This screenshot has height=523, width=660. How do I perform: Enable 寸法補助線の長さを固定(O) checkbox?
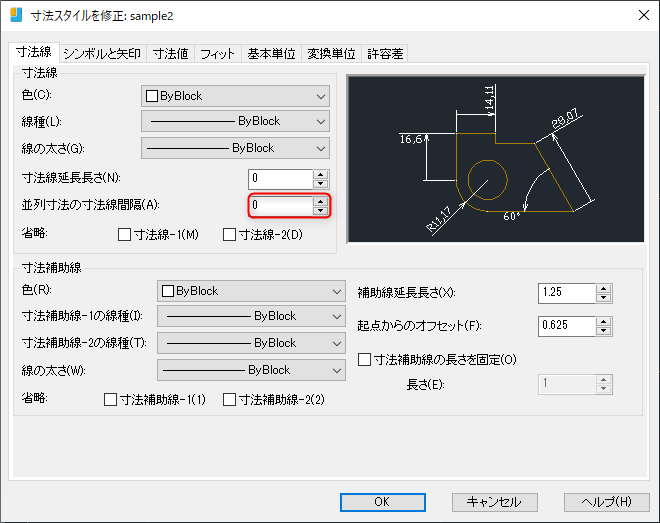coord(365,359)
